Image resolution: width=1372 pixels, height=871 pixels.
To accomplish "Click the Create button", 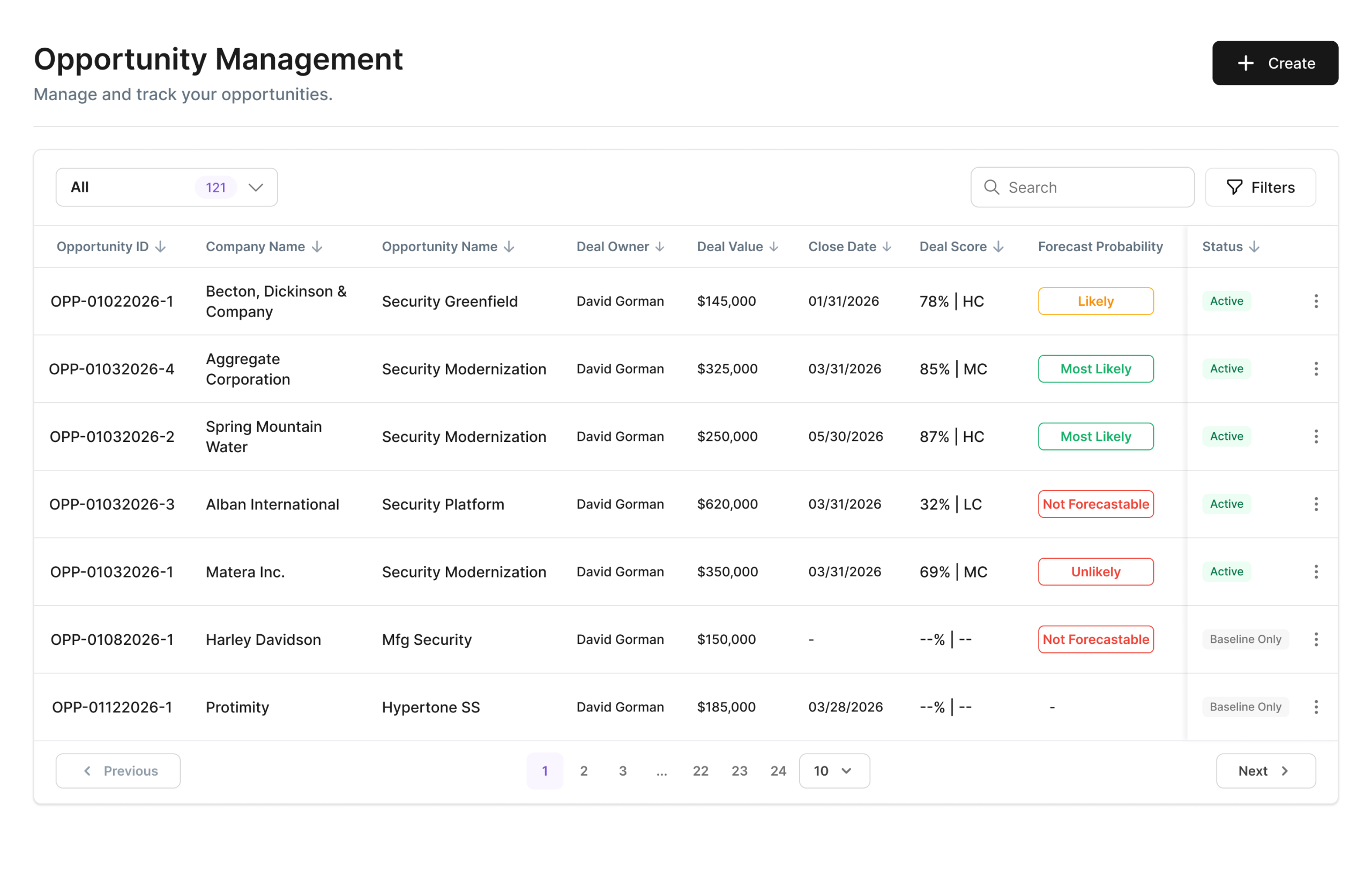I will [1274, 63].
